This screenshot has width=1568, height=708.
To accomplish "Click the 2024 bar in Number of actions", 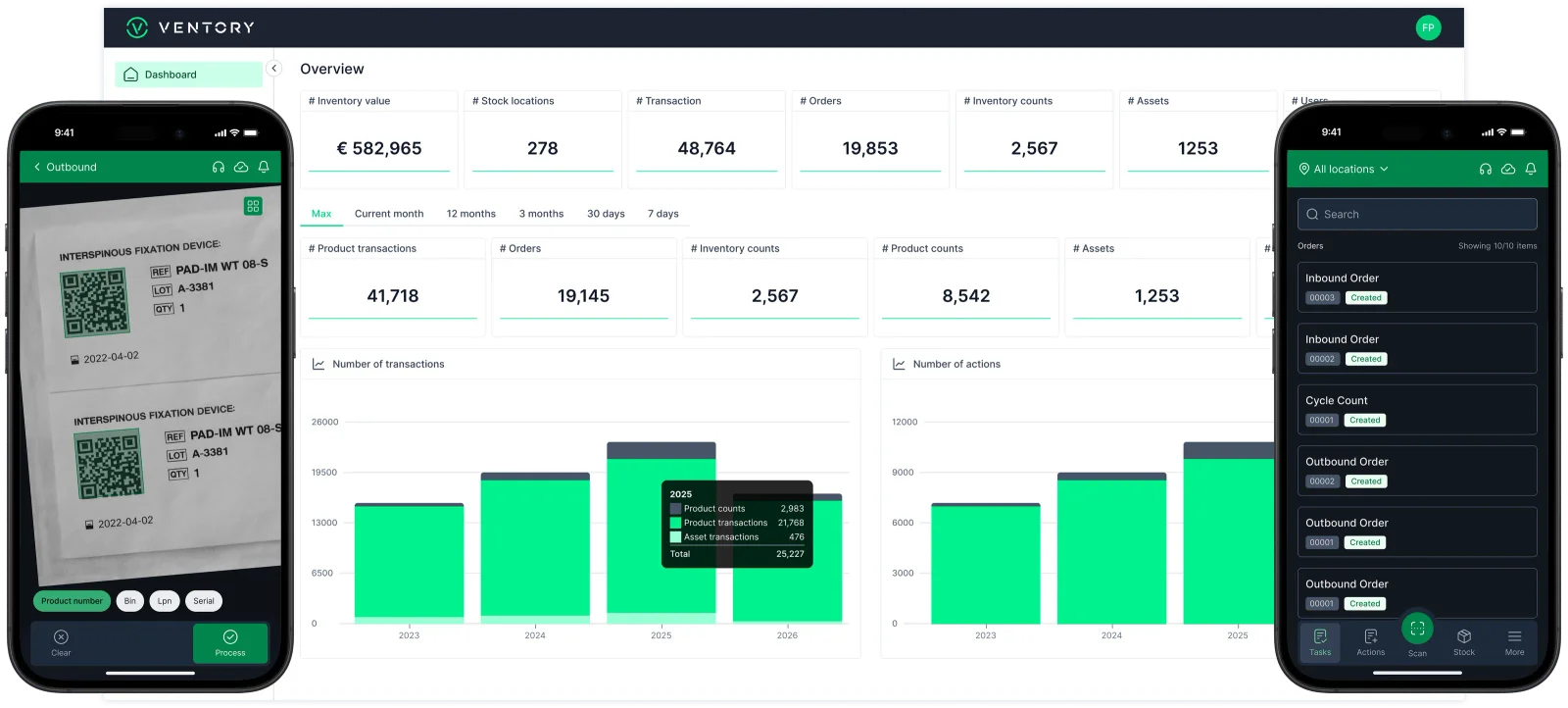I will pyautogui.click(x=1111, y=548).
